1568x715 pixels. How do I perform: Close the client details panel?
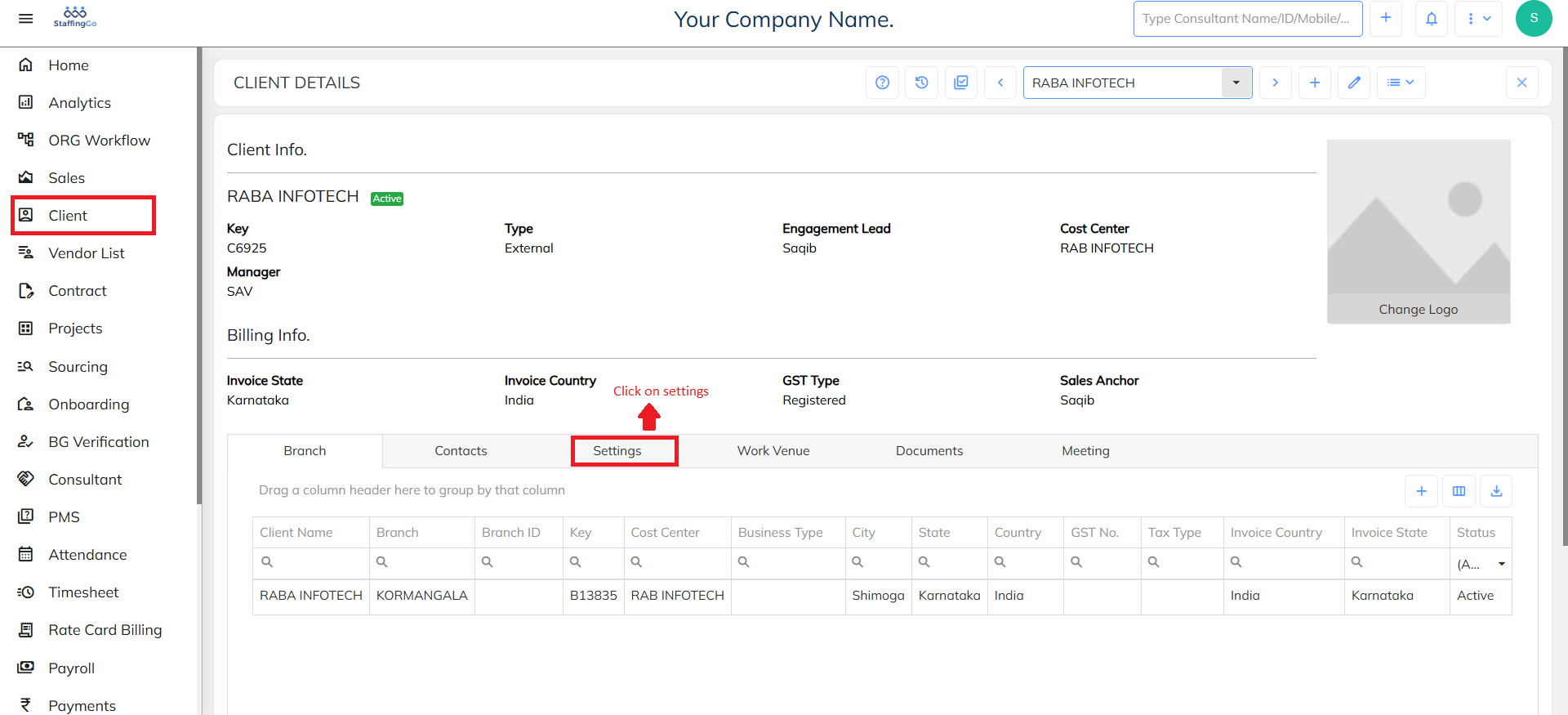[1522, 83]
